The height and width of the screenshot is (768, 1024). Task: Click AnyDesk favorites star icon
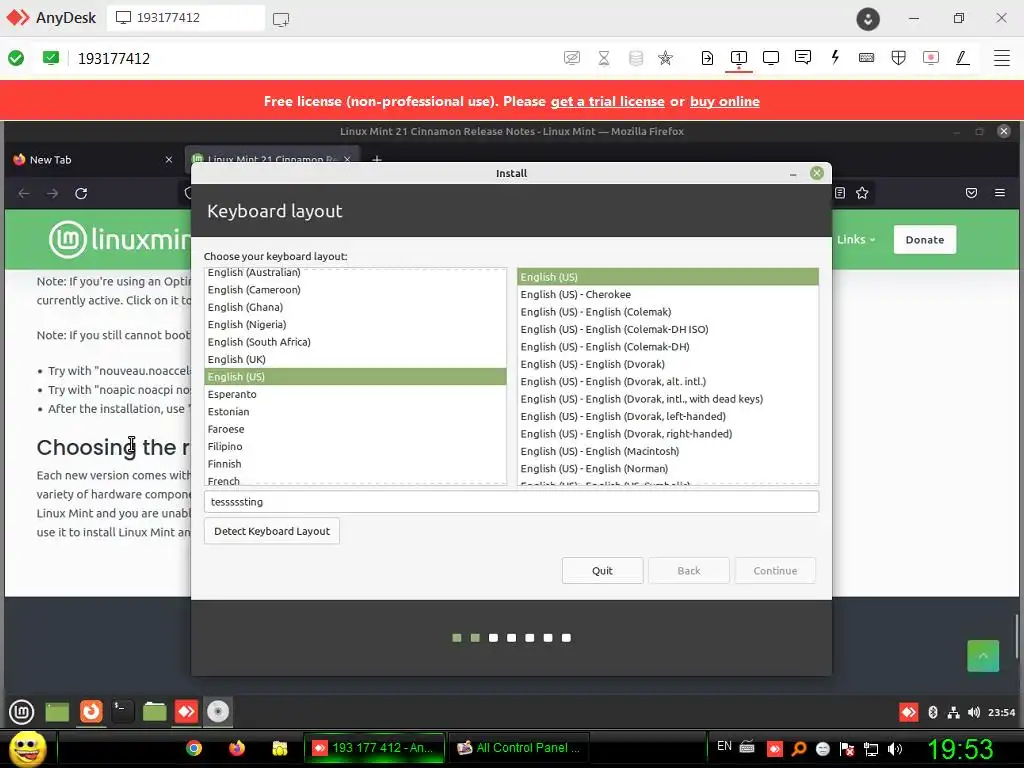click(x=665, y=58)
